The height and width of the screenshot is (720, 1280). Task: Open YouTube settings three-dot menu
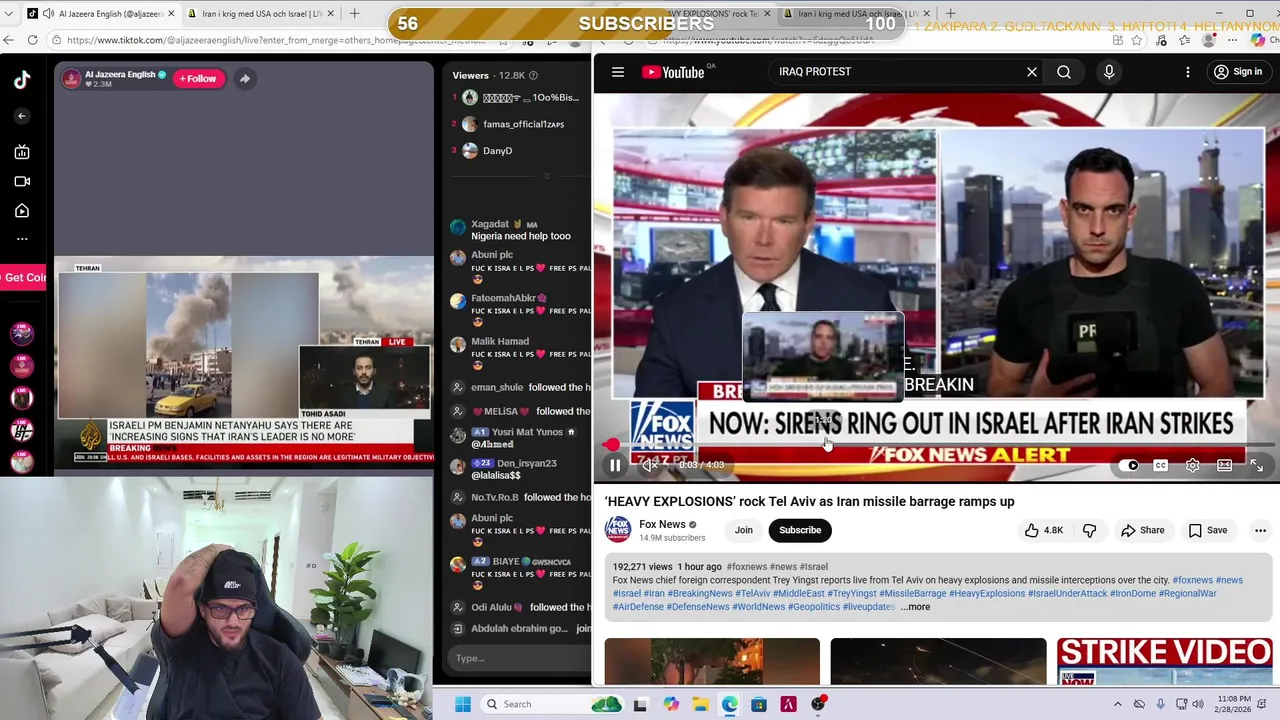point(1188,72)
